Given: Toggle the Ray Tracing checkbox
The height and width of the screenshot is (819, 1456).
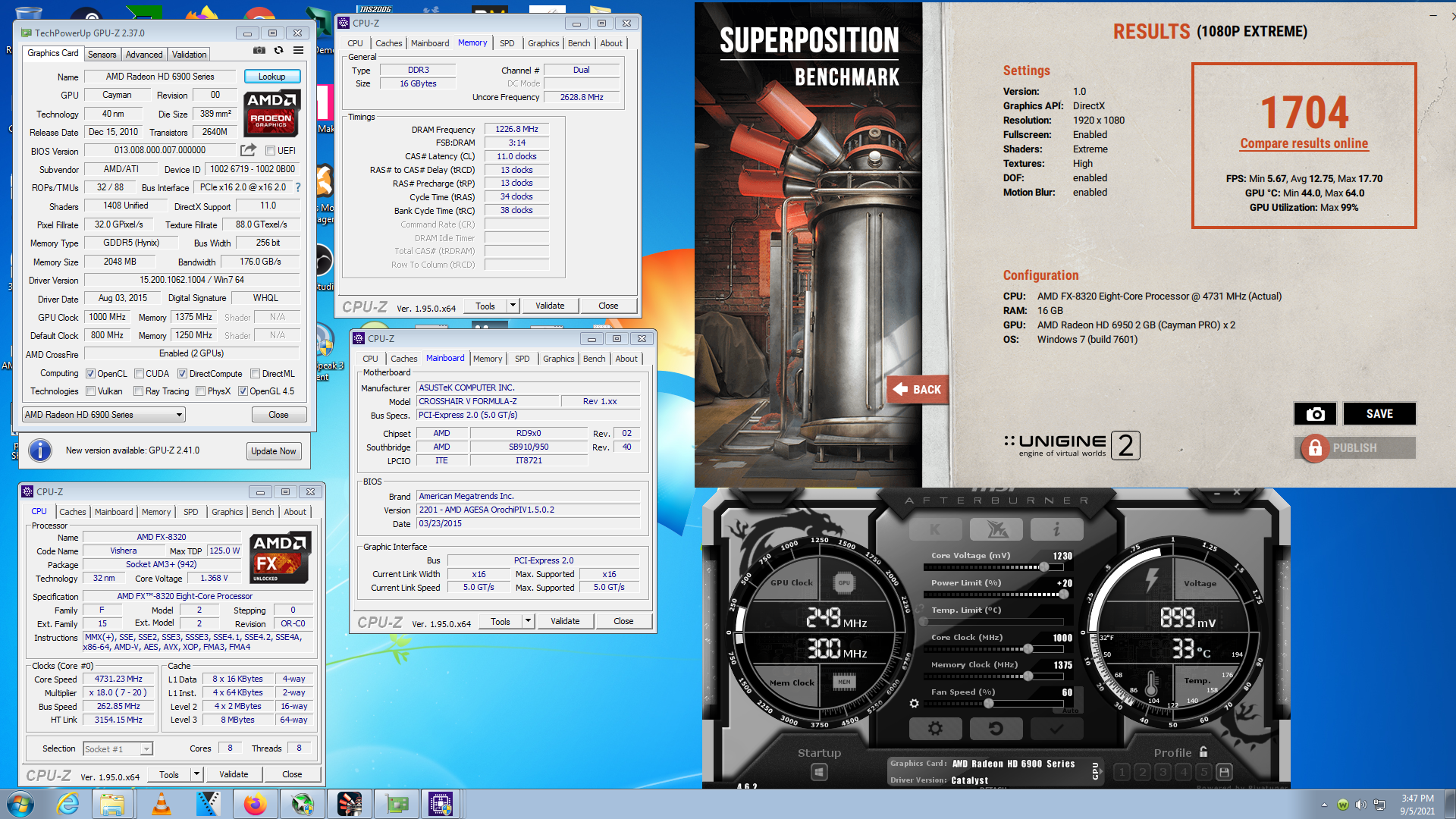Looking at the screenshot, I should [x=138, y=391].
